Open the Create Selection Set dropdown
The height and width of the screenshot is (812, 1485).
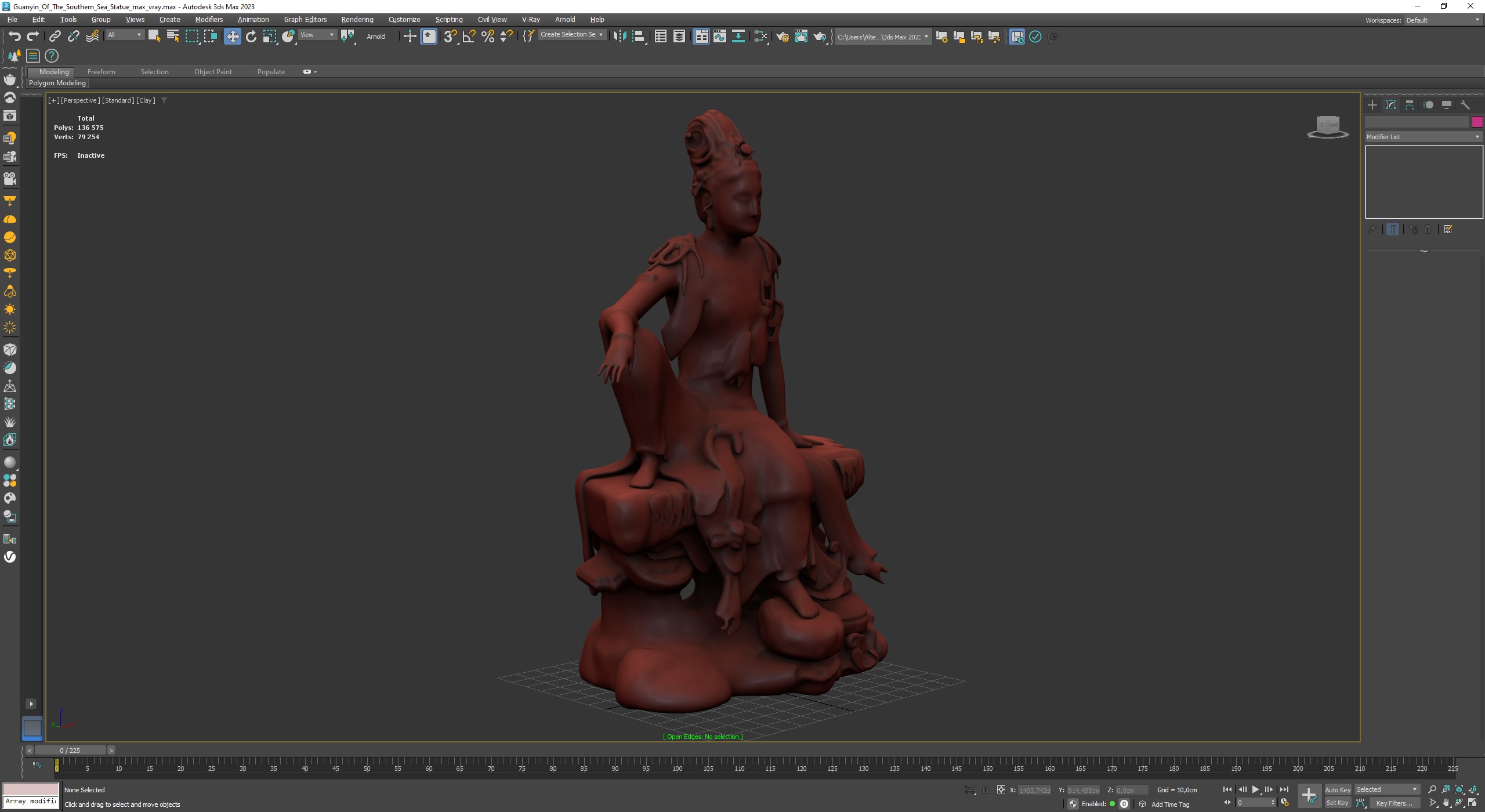(571, 35)
